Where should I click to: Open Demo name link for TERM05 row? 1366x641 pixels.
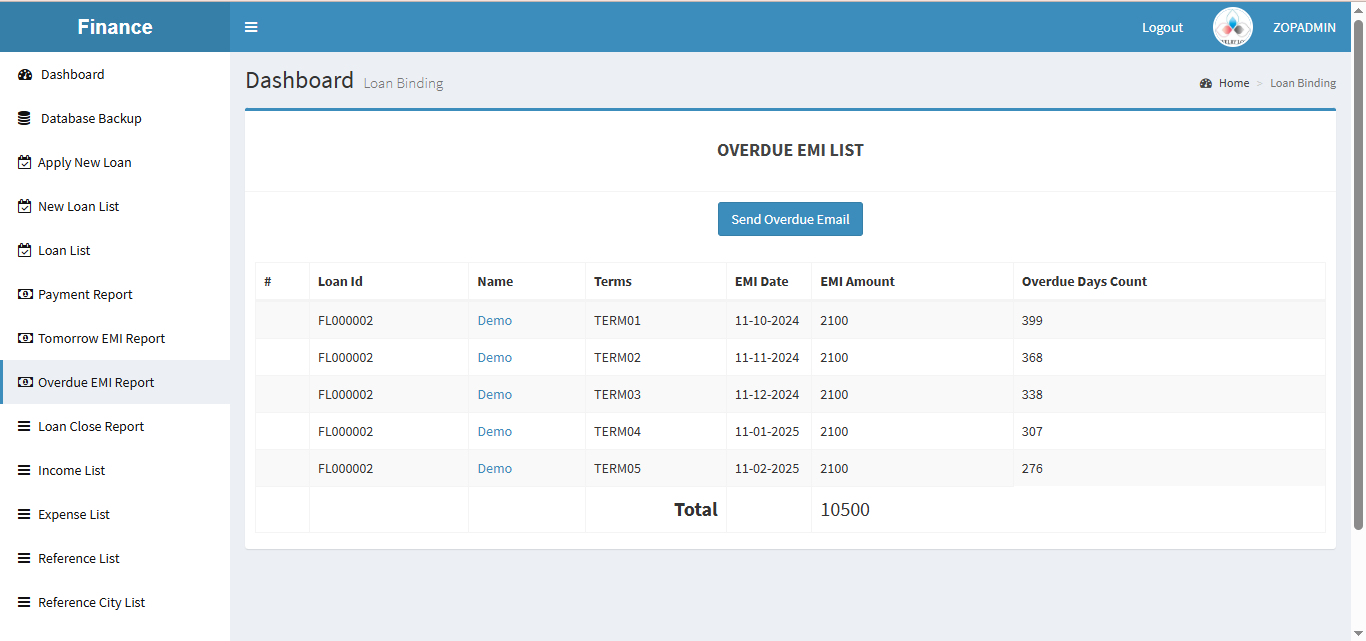494,469
